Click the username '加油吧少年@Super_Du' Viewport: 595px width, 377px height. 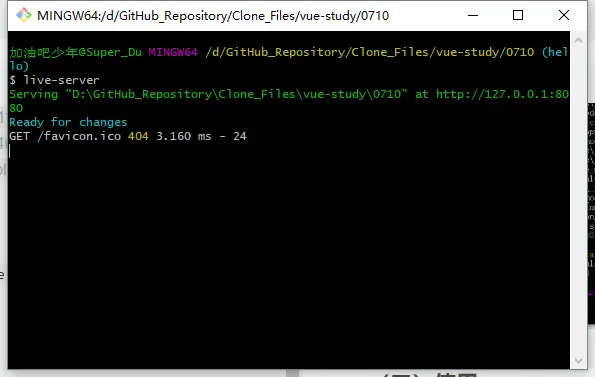[x=76, y=52]
